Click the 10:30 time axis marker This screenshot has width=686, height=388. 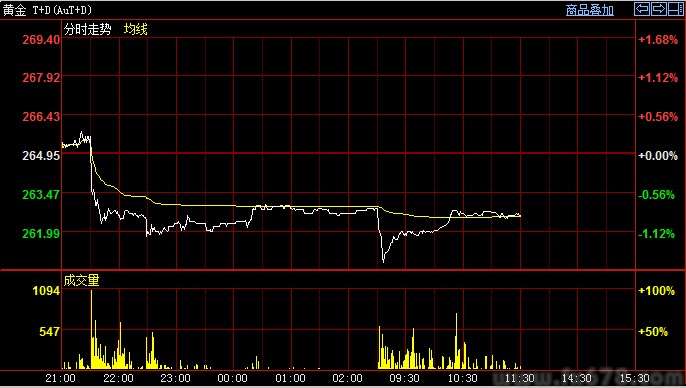click(x=462, y=378)
